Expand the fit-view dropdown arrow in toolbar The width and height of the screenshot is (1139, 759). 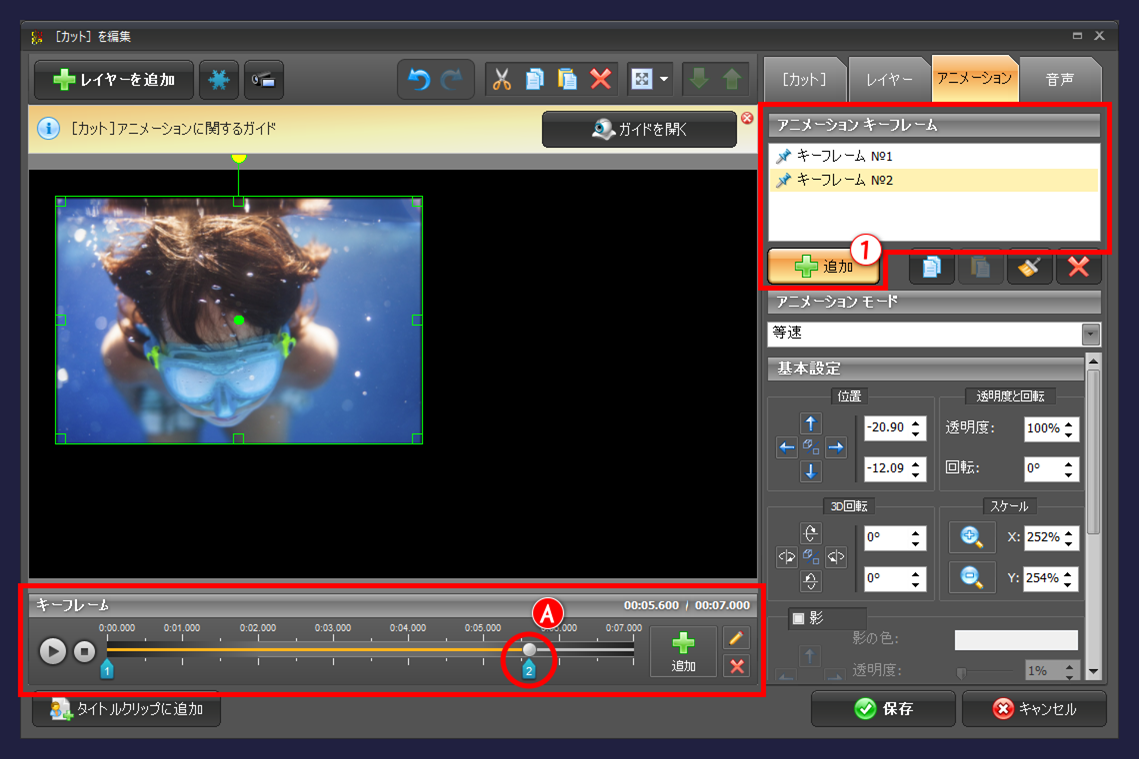pos(664,80)
